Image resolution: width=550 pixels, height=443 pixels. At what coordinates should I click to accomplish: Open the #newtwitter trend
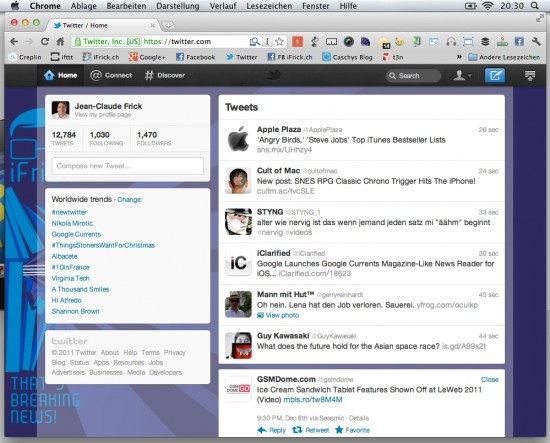(x=69, y=212)
